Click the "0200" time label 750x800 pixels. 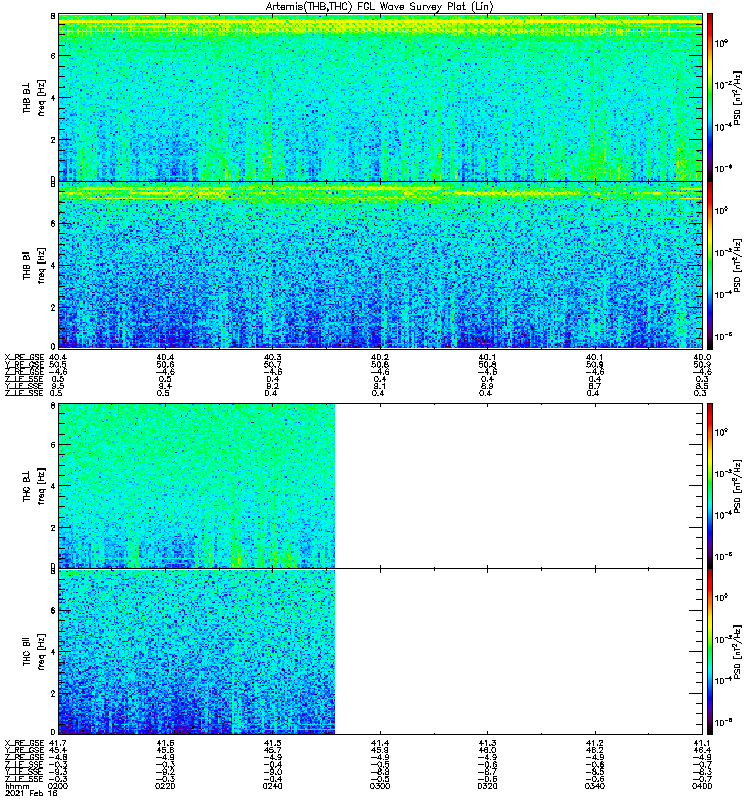(57, 786)
